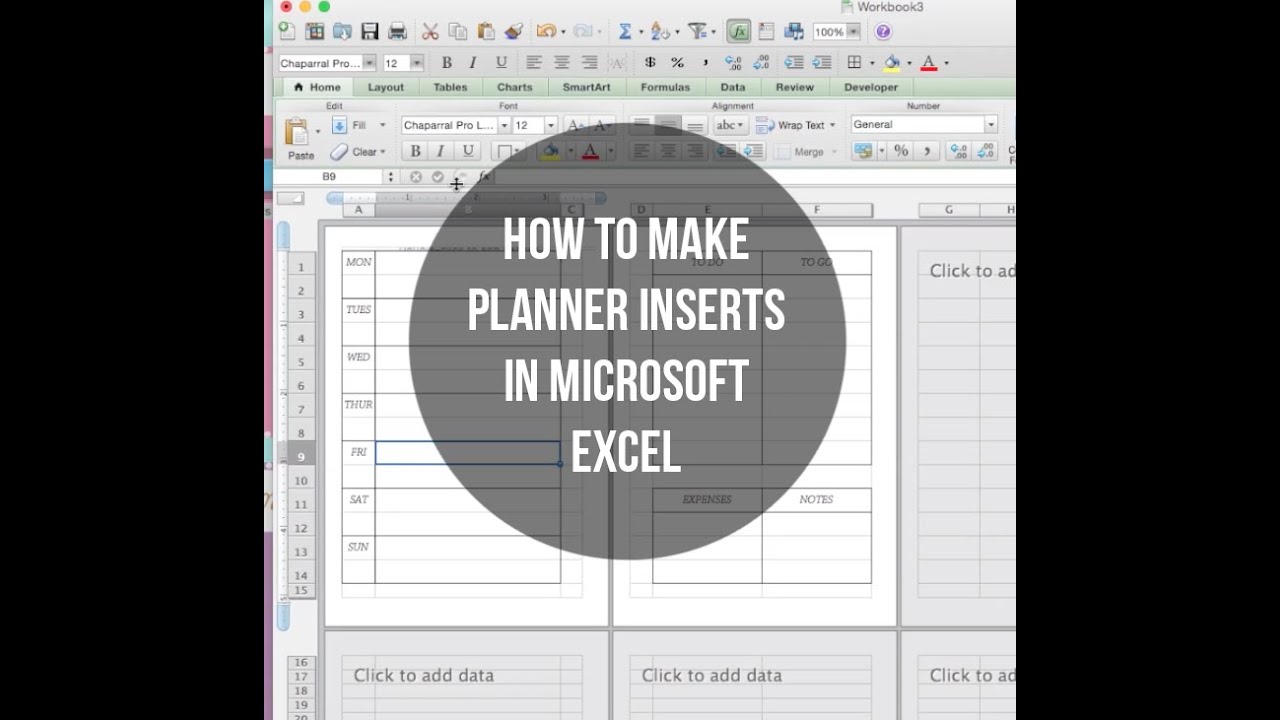The height and width of the screenshot is (720, 1280).
Task: Confirm entry with formula bar checkmark
Action: 437,176
